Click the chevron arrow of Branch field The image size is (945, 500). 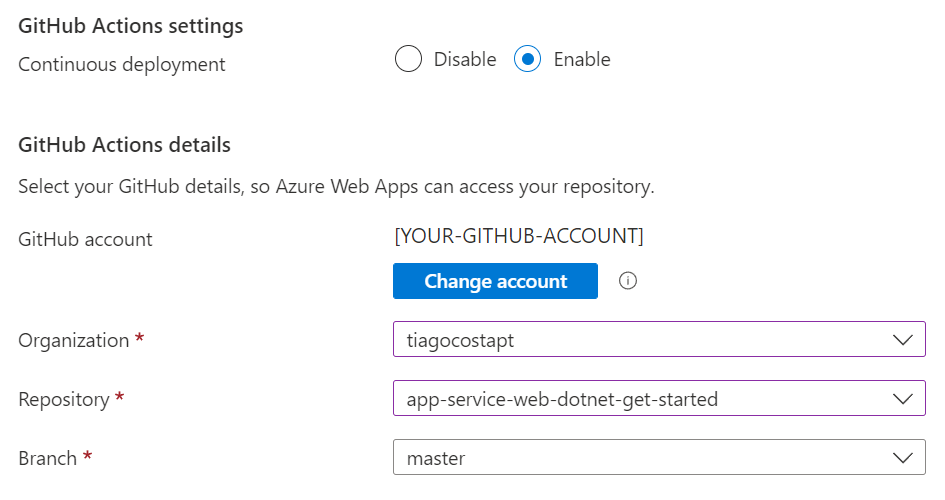click(x=902, y=458)
